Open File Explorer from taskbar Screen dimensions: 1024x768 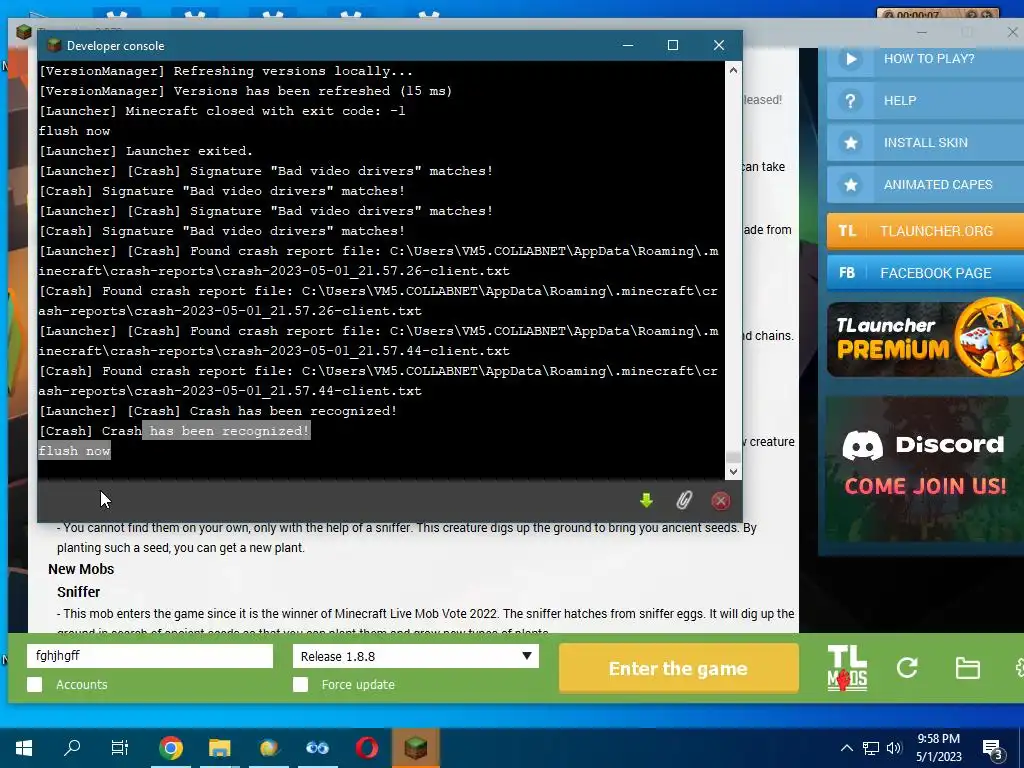[219, 748]
